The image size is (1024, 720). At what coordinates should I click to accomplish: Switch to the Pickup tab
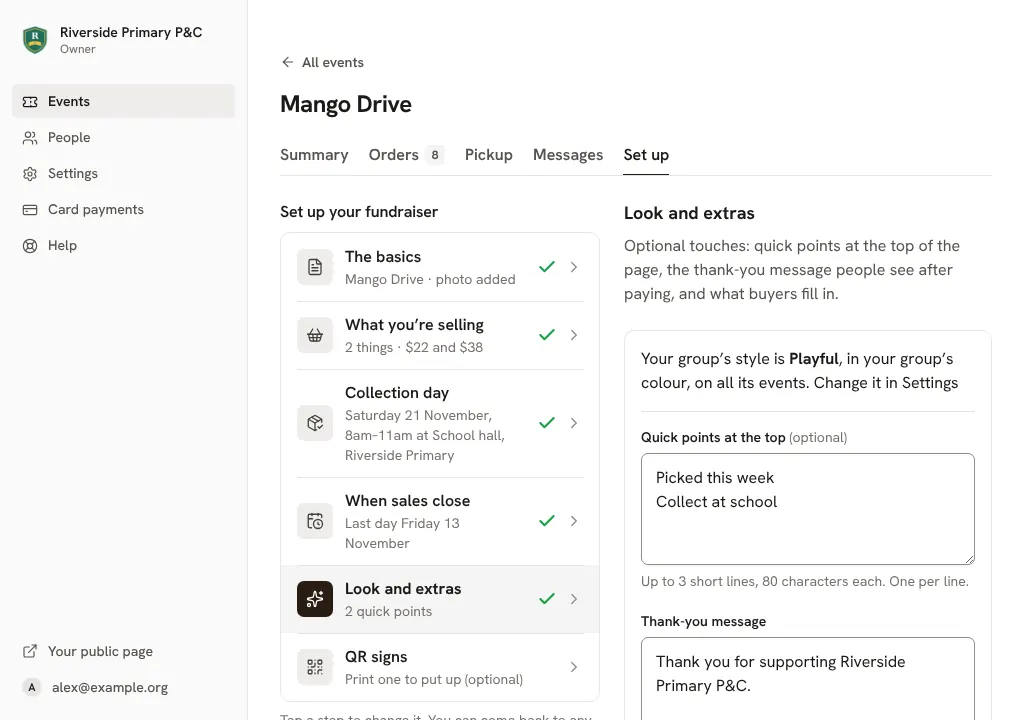[x=488, y=155]
